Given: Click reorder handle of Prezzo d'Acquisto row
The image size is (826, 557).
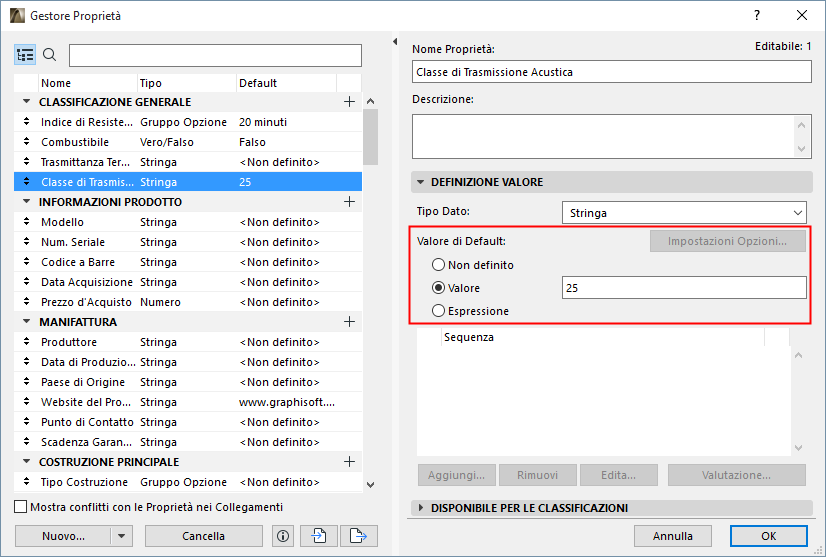Looking at the screenshot, I should point(26,302).
